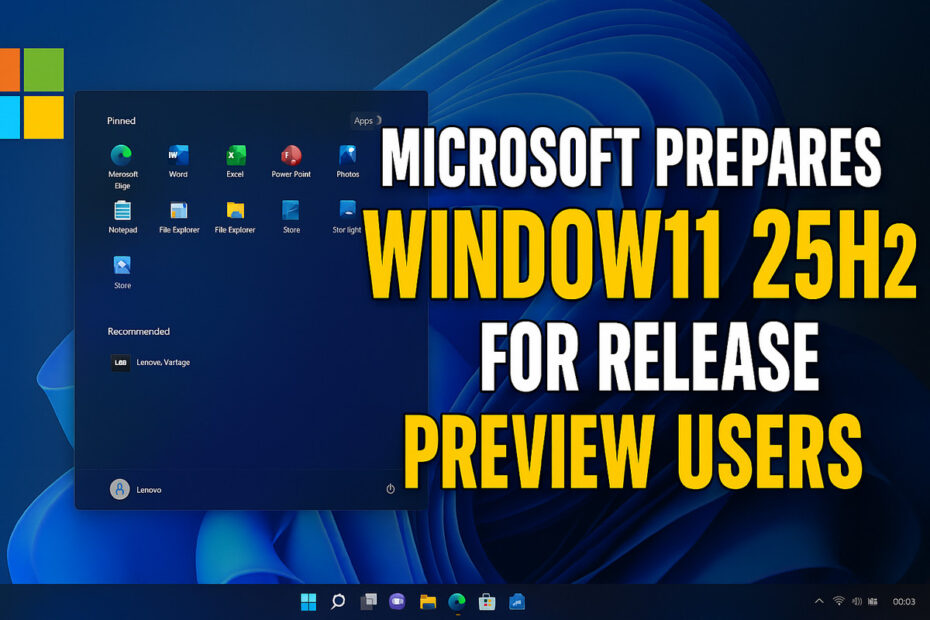Open the recommended item Lenove, Vartage

pyautogui.click(x=151, y=362)
